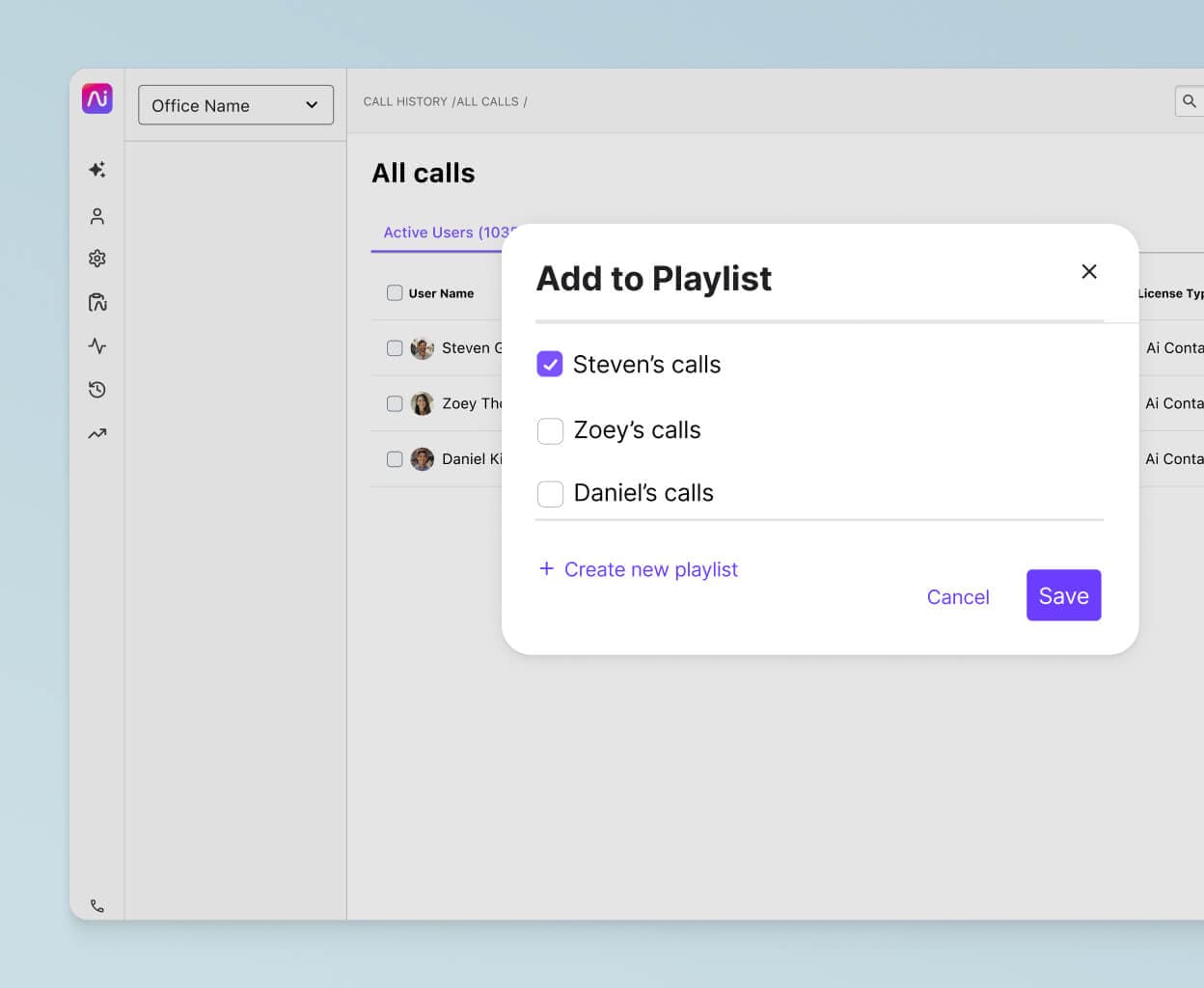This screenshot has width=1204, height=988.
Task: View Call History via the clock icon
Action: [96, 389]
